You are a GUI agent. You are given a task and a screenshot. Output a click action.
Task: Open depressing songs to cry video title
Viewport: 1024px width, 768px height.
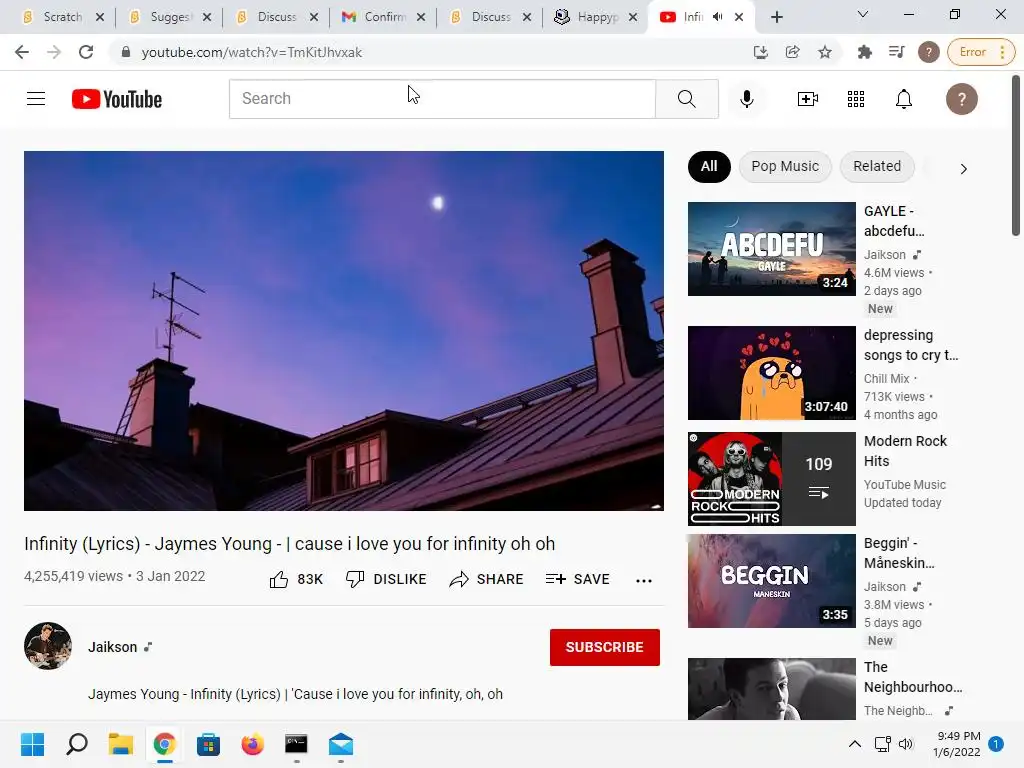pos(911,345)
